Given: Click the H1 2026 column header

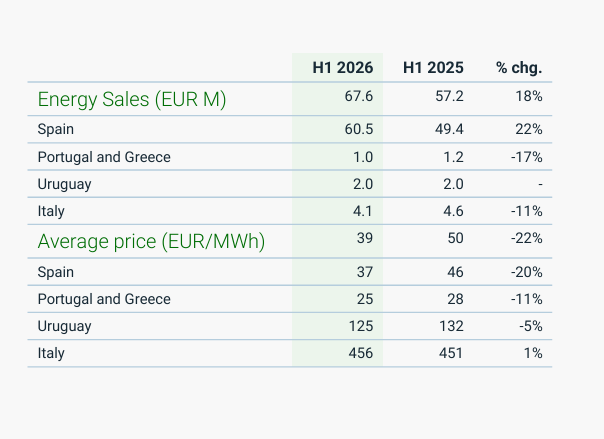Looking at the screenshot, I should (x=342, y=68).
